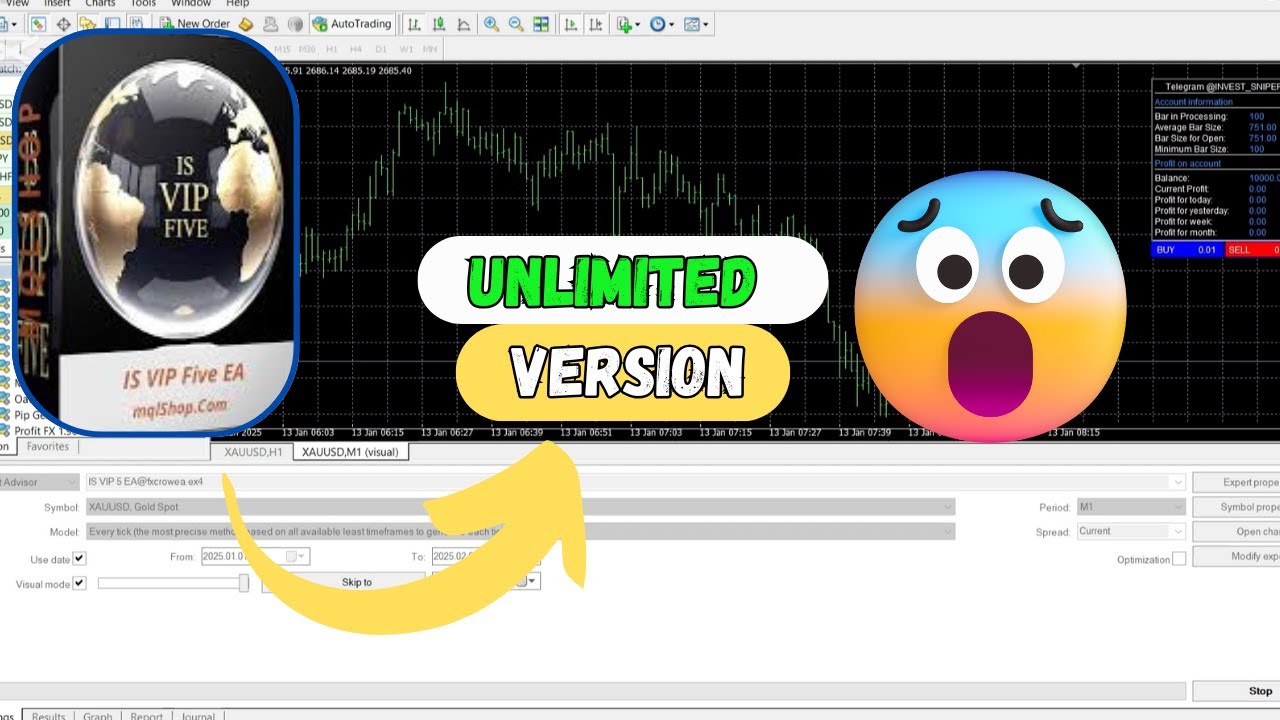Open the Market Watch panel icon
Screen dimensions: 1280x720
(38, 24)
